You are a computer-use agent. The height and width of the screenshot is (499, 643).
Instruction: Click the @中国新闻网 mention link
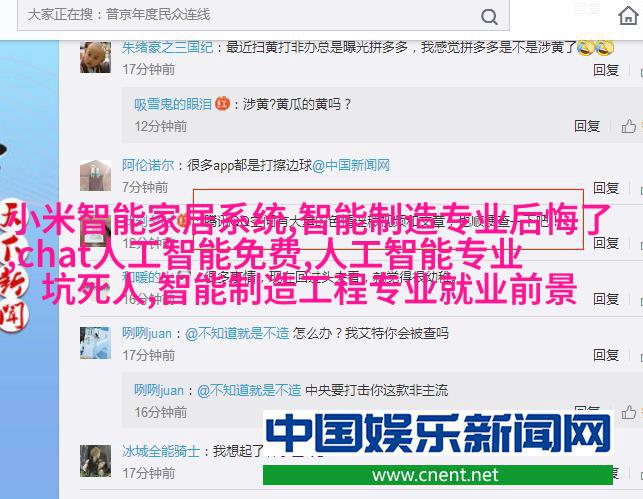coord(351,165)
